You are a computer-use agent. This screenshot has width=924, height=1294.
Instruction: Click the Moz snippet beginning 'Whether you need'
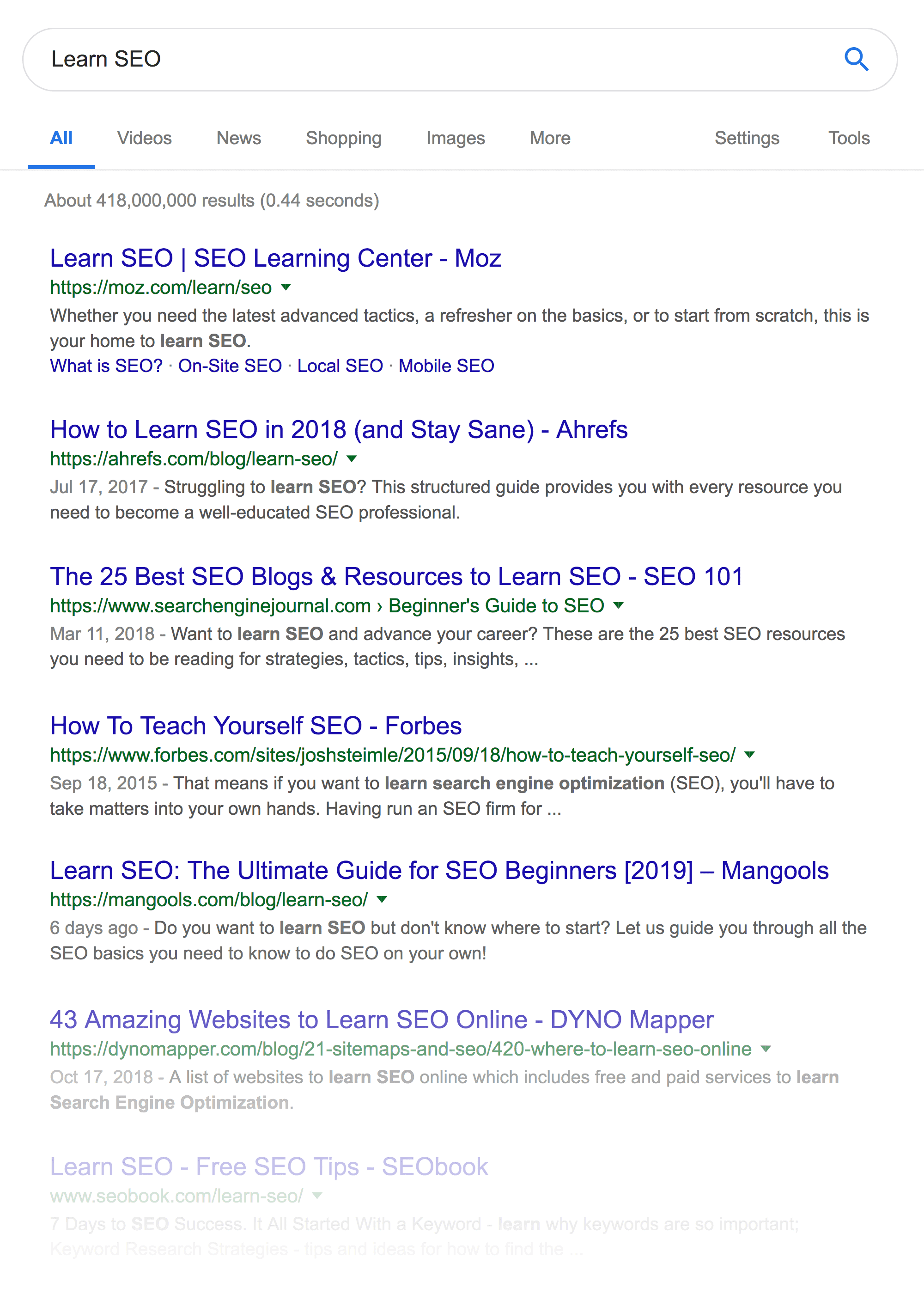tap(460, 328)
